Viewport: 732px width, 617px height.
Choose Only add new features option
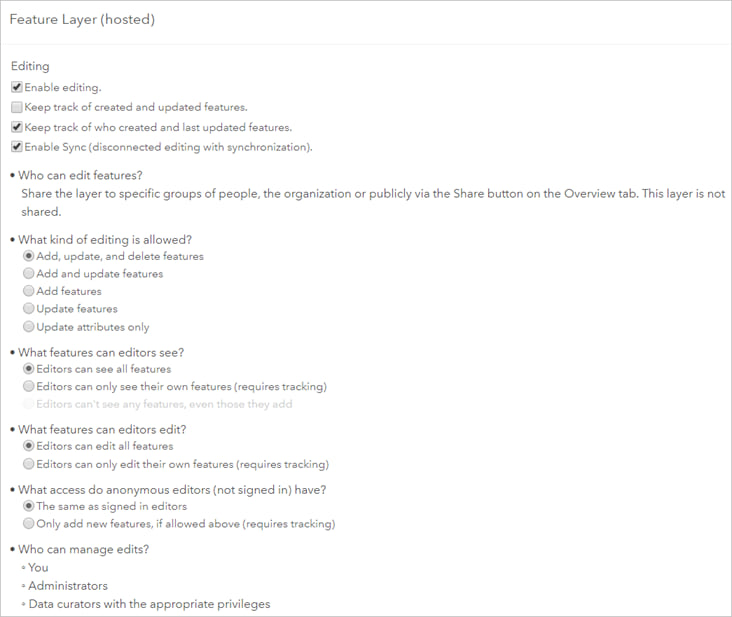tap(29, 524)
